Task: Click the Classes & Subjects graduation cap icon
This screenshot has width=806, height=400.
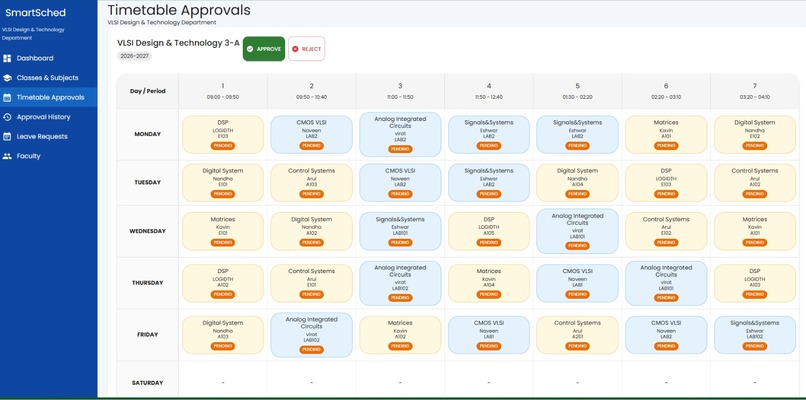Action: coord(7,78)
